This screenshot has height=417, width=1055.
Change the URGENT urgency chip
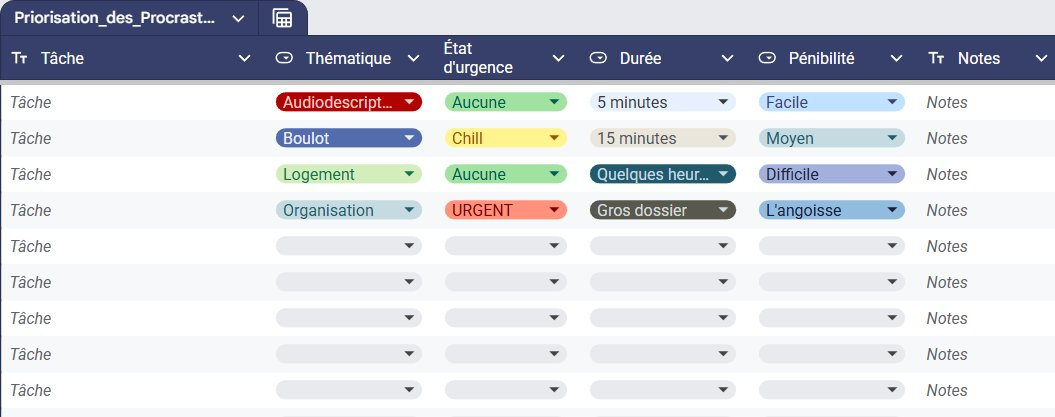[x=506, y=210]
